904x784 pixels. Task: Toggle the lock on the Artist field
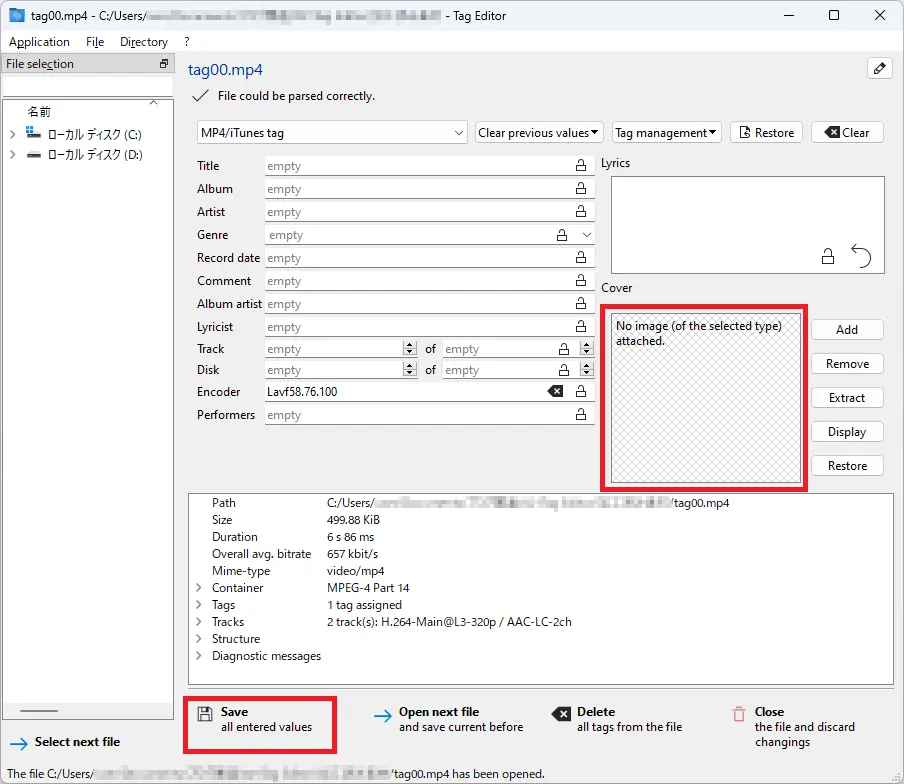pos(581,212)
